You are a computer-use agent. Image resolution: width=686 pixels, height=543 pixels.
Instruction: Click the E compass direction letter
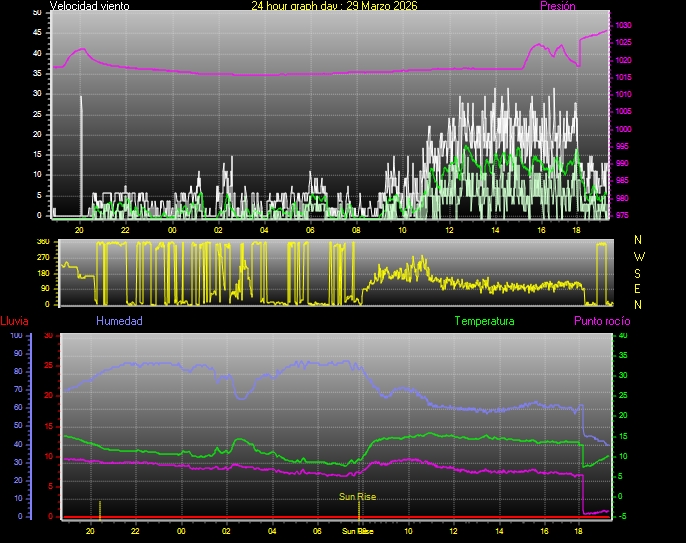638,288
